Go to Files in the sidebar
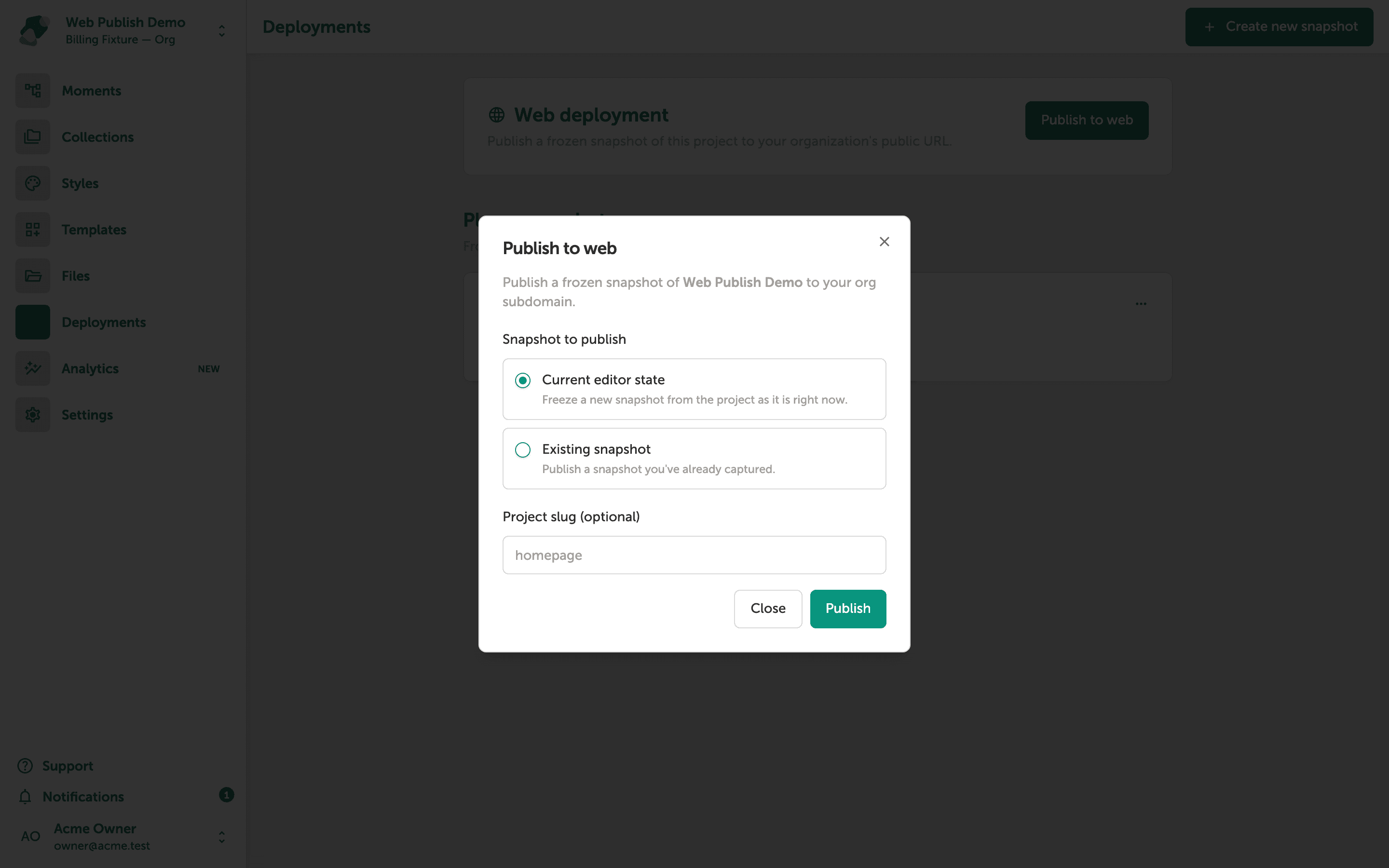Viewport: 1389px width, 868px height. 76,276
